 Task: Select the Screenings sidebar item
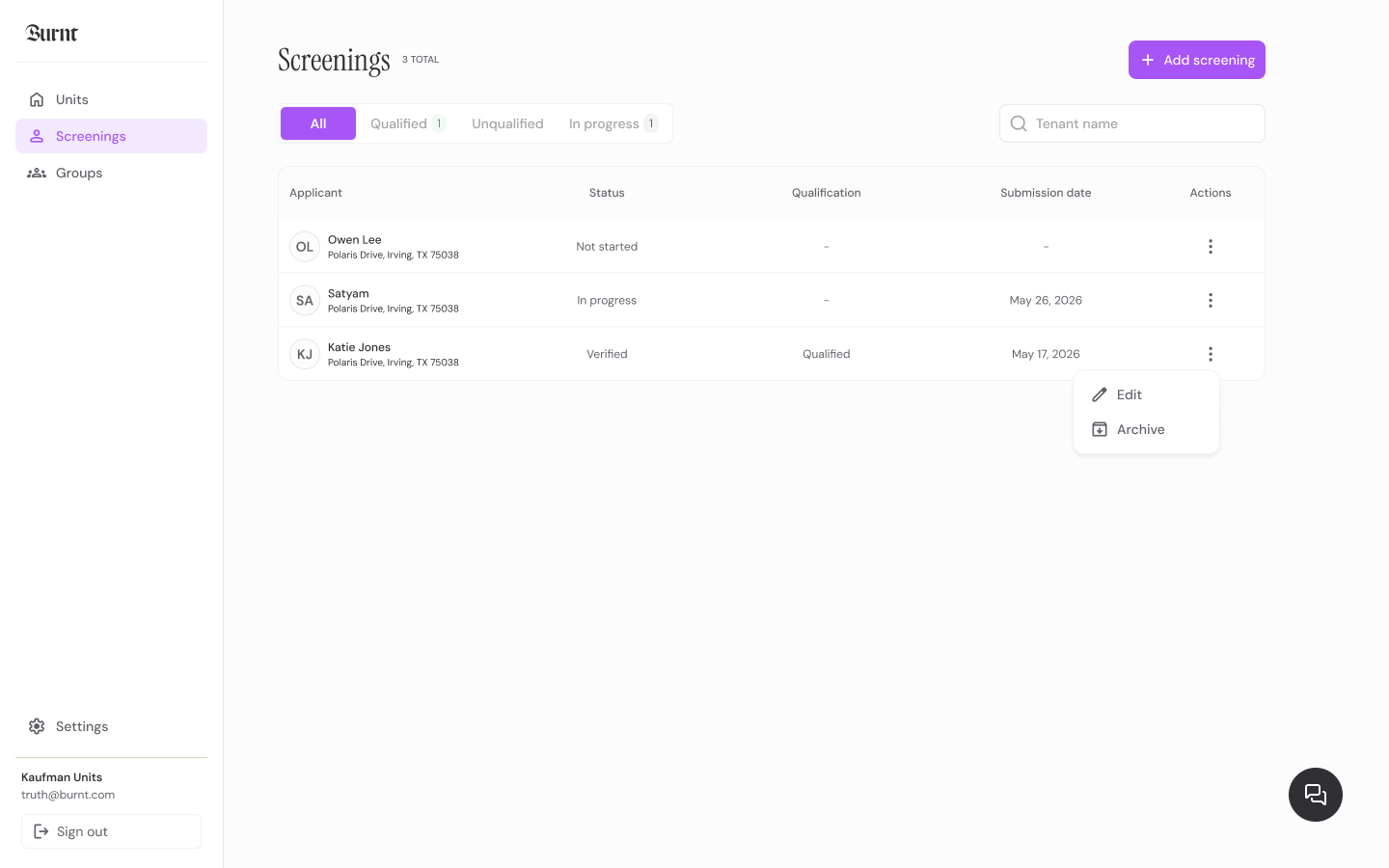pyautogui.click(x=111, y=136)
